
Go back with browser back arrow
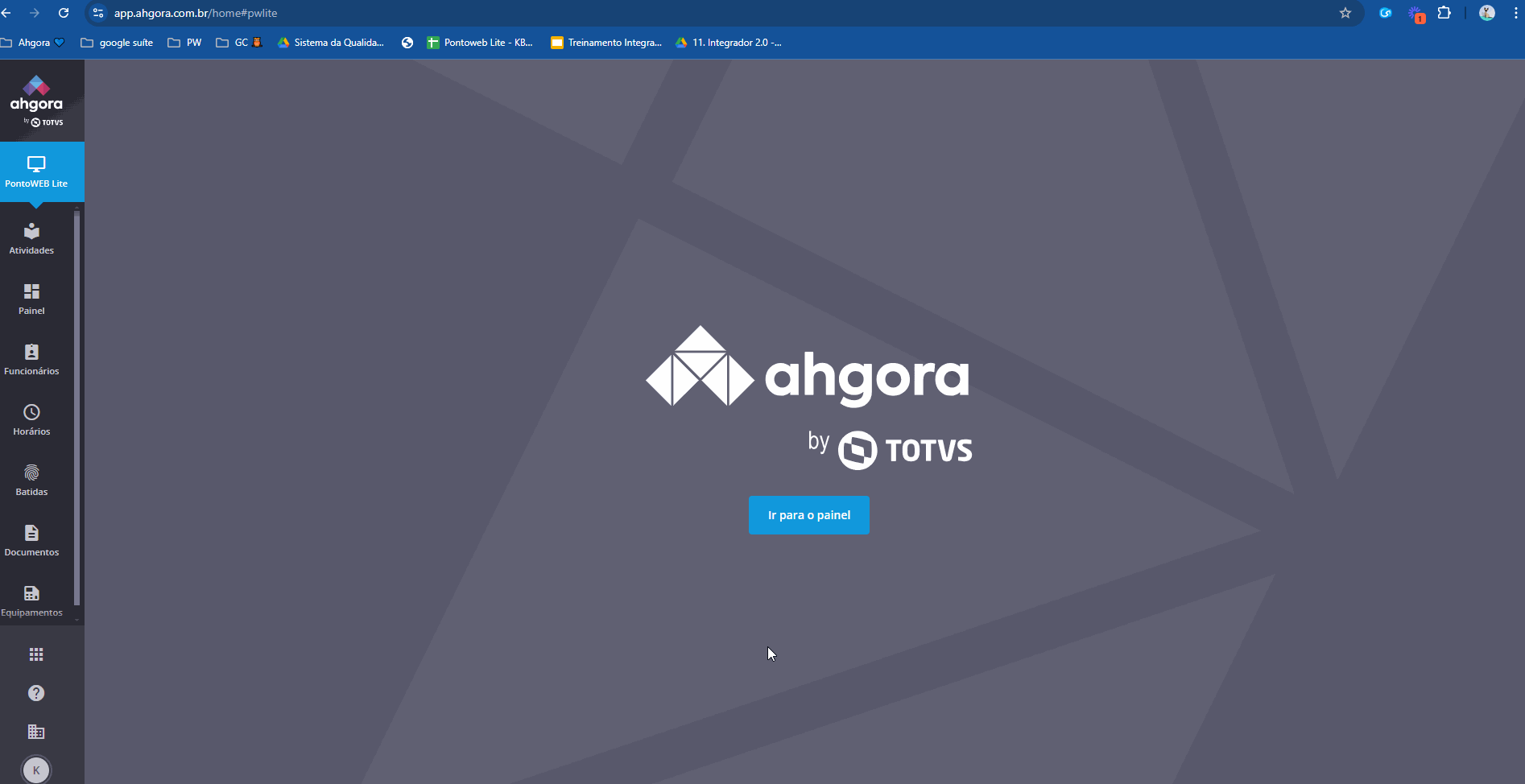point(6,13)
